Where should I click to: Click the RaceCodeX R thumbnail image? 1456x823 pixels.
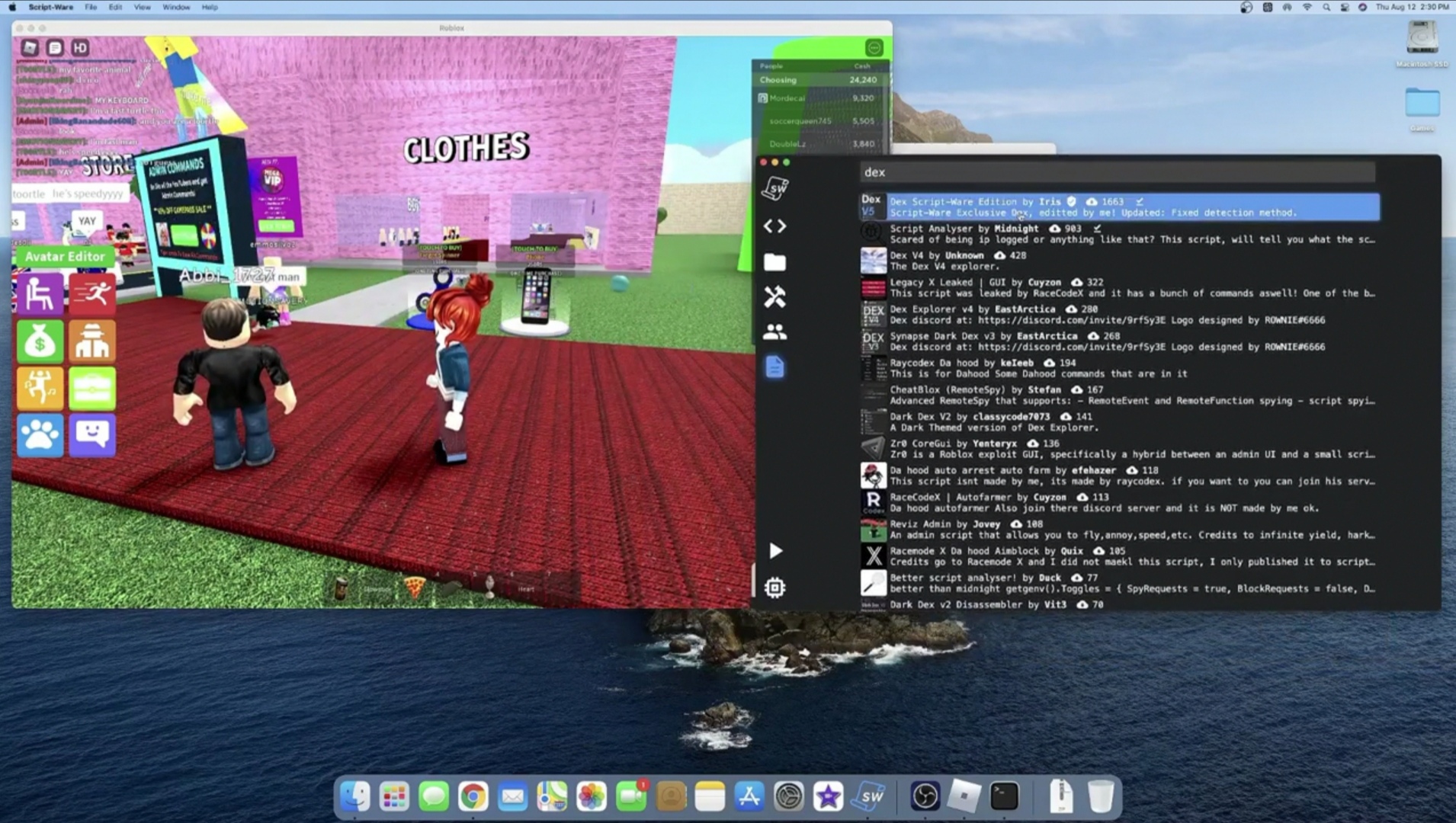click(873, 502)
